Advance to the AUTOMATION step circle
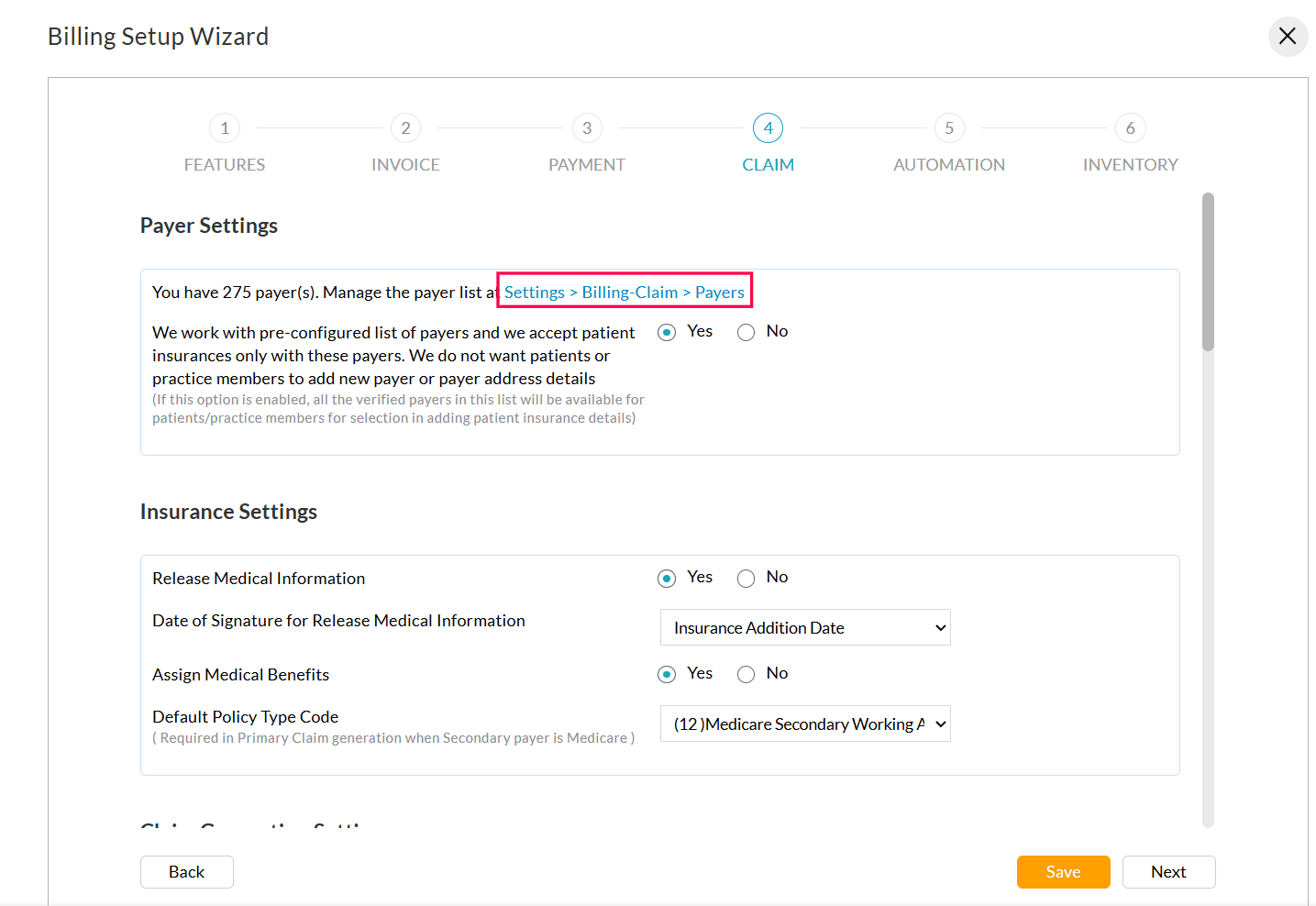The width and height of the screenshot is (1316, 906). [949, 127]
